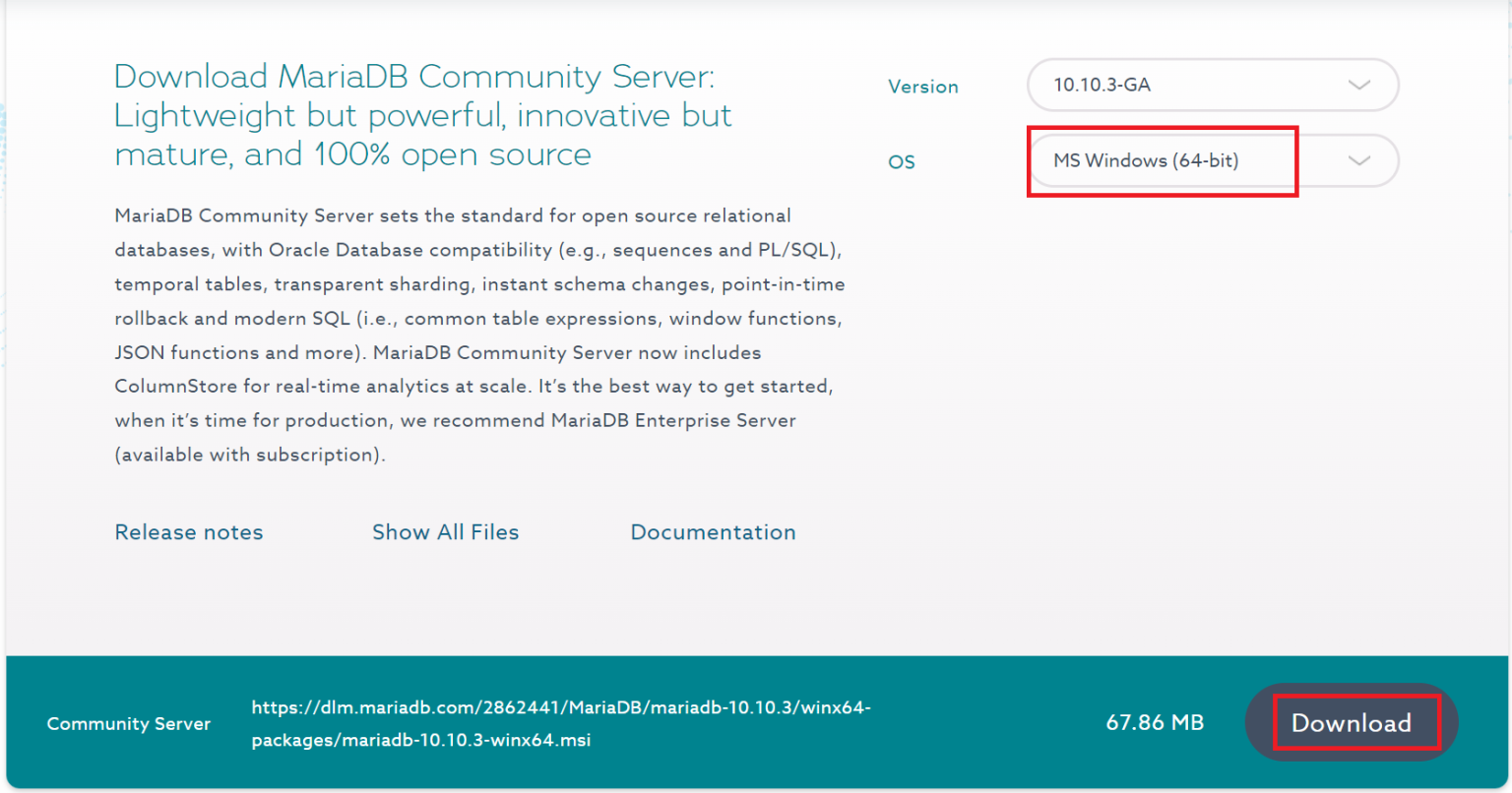1512x793 pixels.
Task: Open the Release notes
Action: 188,531
